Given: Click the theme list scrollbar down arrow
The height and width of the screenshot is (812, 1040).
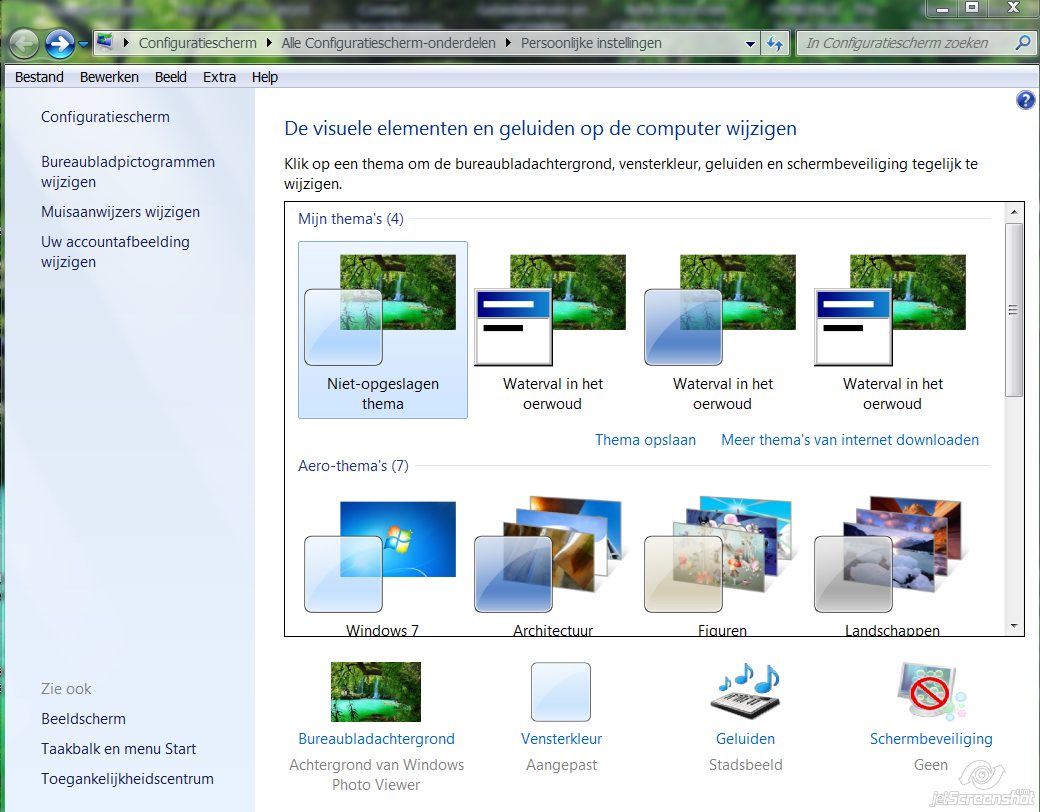Looking at the screenshot, I should [1013, 626].
